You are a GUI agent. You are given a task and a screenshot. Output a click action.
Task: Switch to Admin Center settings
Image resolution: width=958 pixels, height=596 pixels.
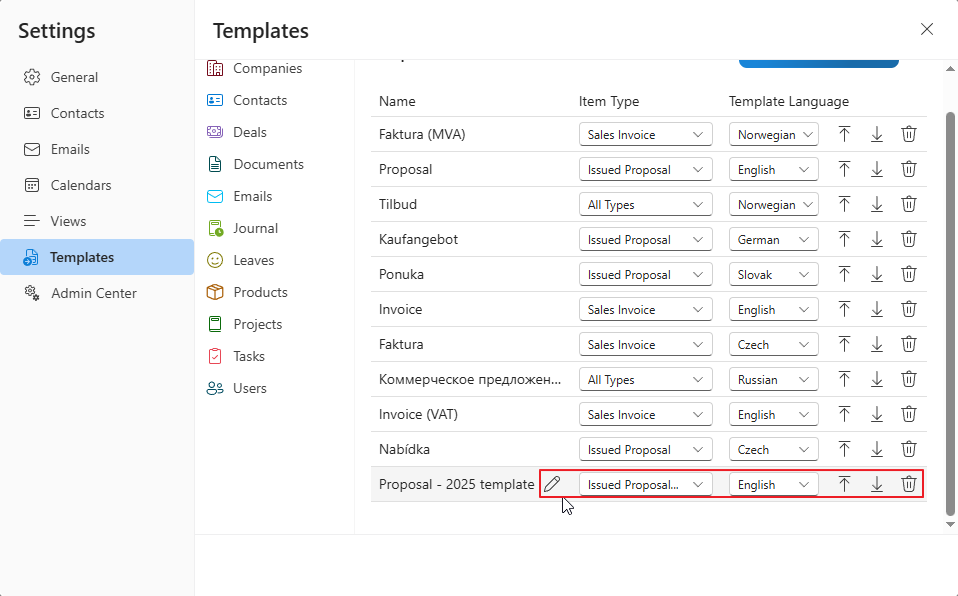point(93,293)
